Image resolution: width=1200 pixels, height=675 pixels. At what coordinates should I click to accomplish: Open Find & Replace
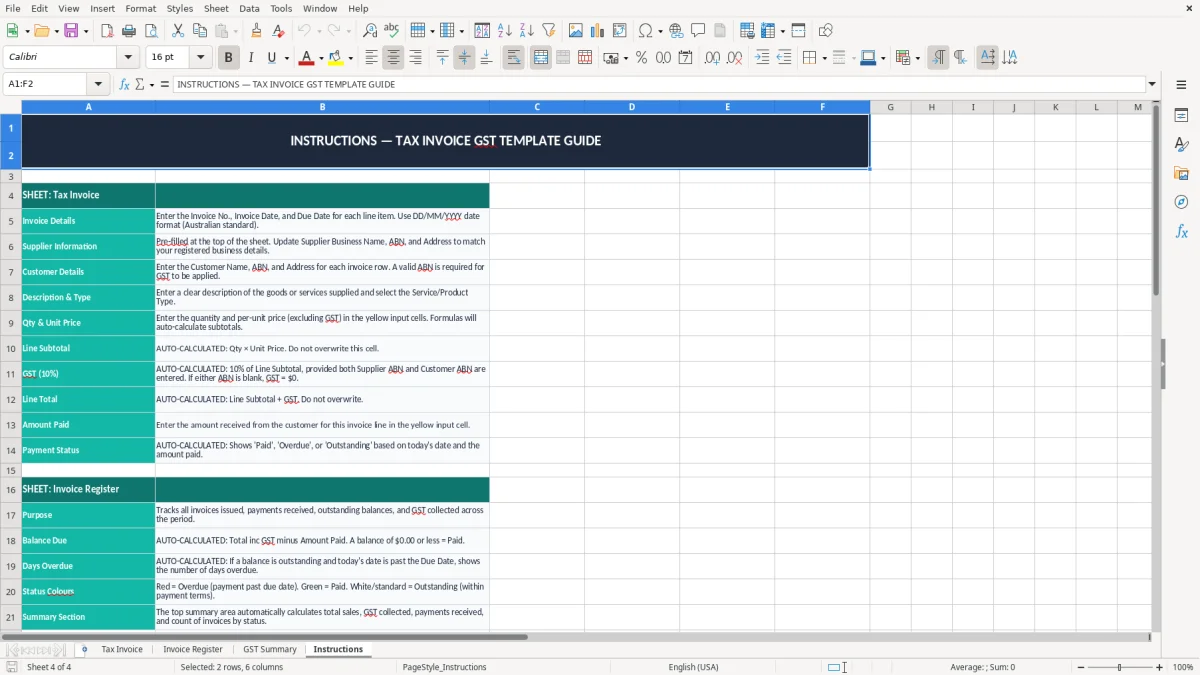(370, 31)
